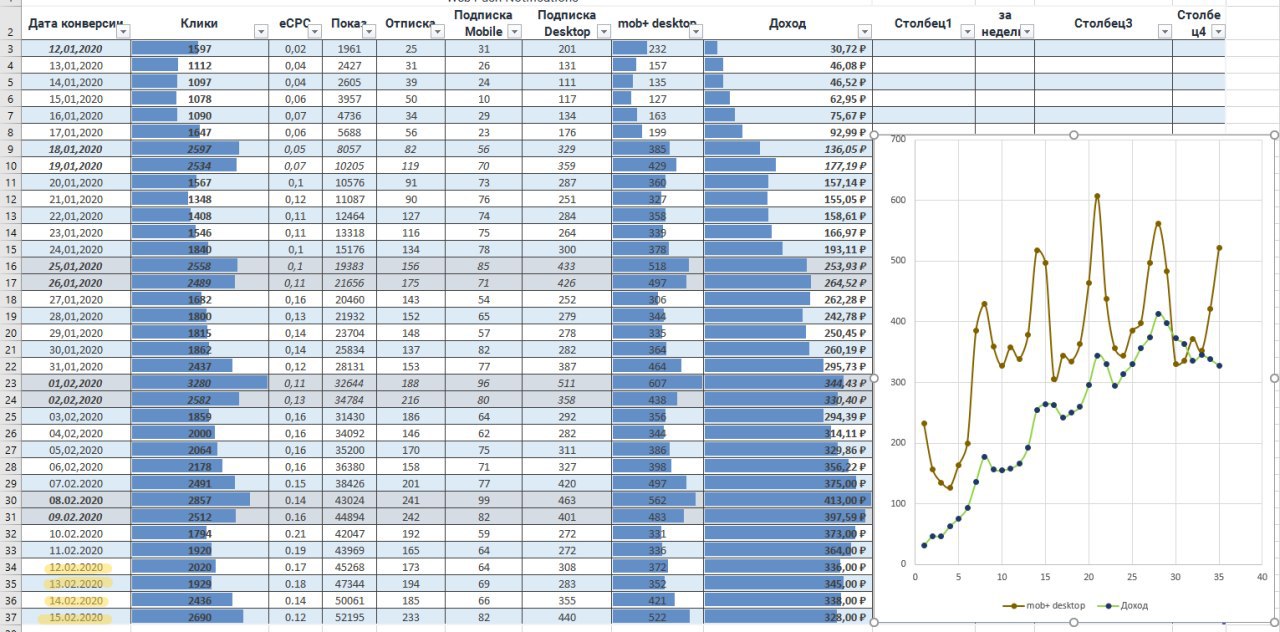This screenshot has height=632, width=1280.
Task: Select the date cell 01,02,2020
Action: point(76,383)
